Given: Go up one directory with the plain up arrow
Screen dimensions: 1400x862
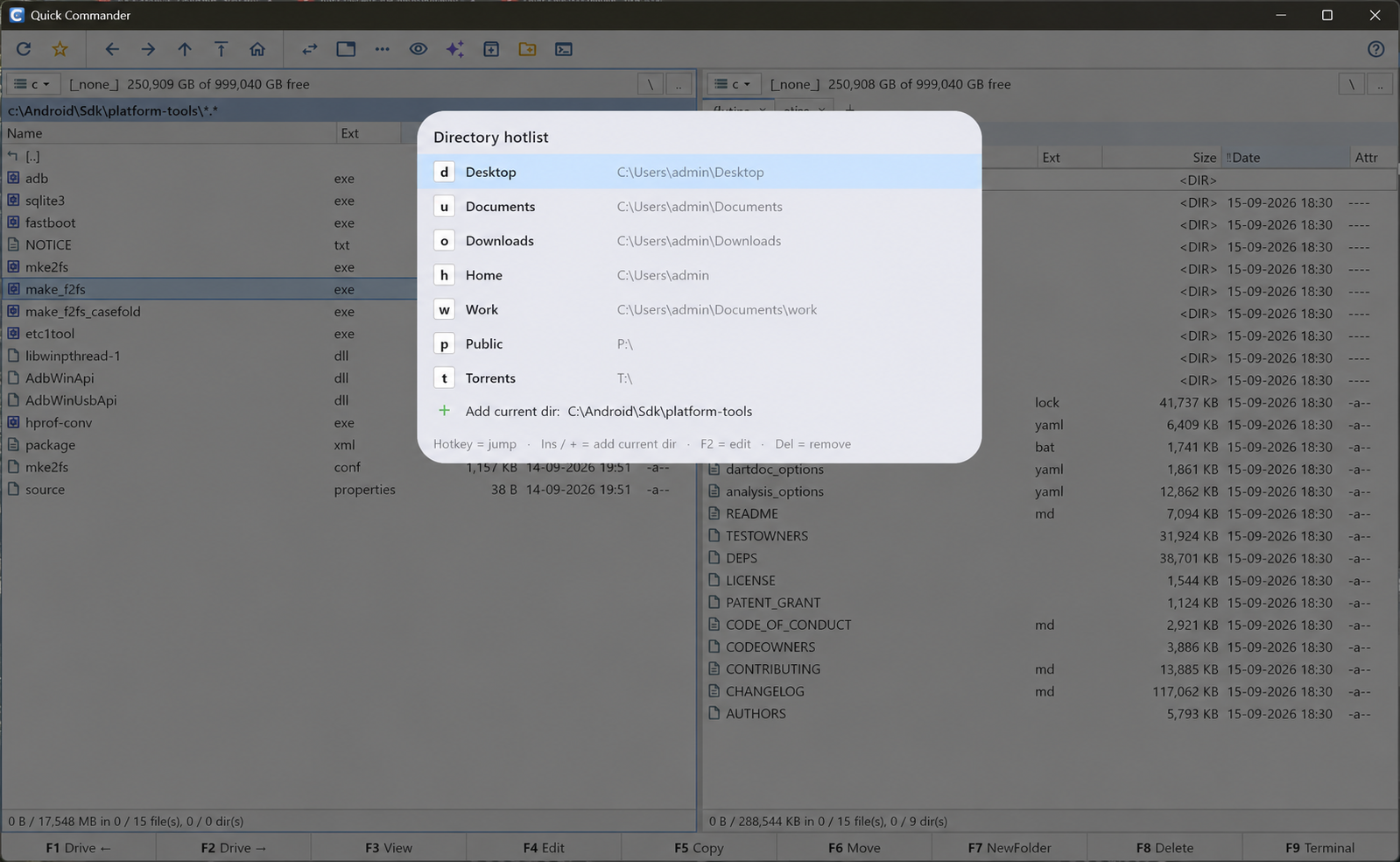Looking at the screenshot, I should click(185, 49).
